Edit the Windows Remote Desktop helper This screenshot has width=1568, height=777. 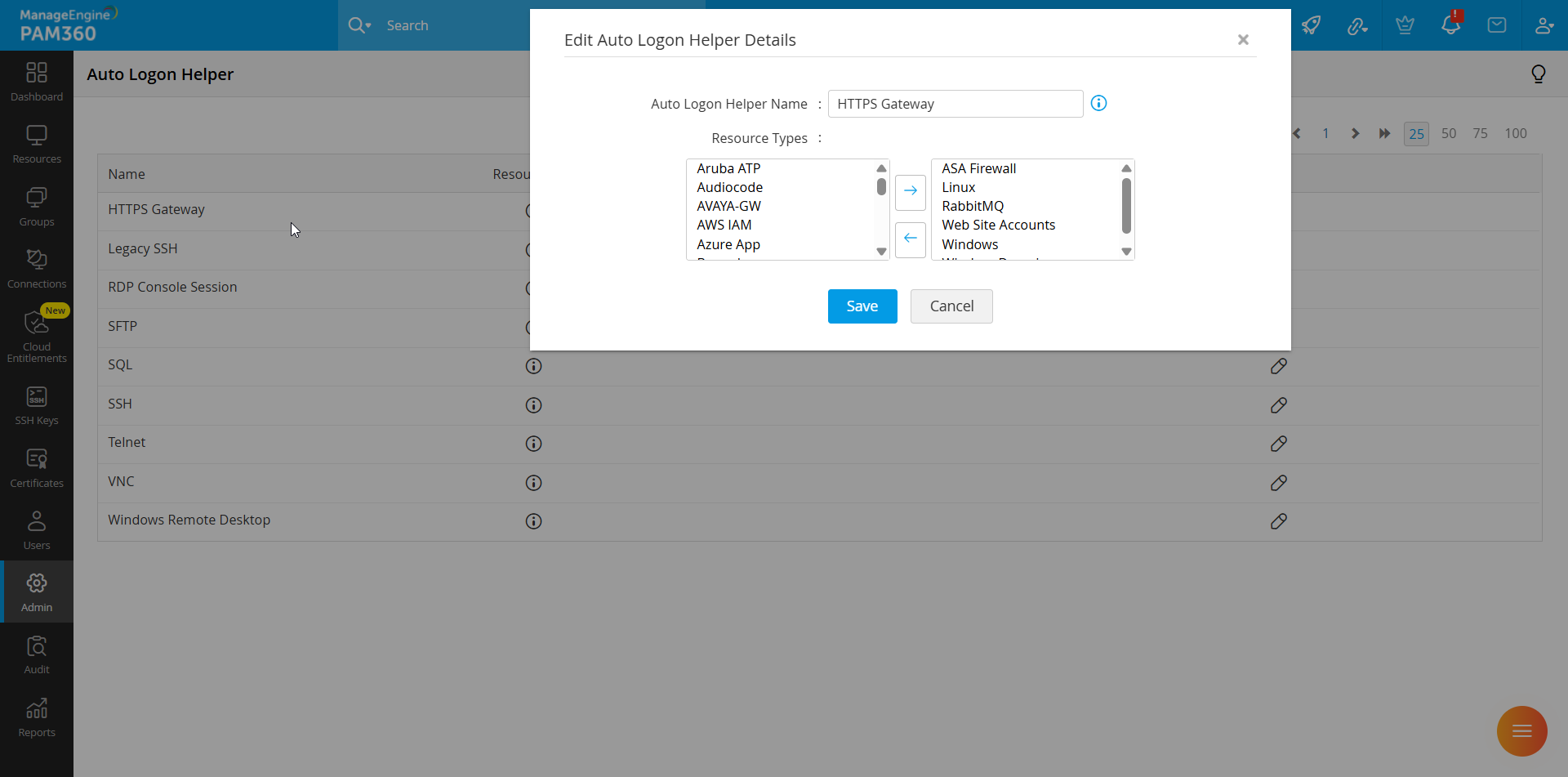tap(1279, 521)
